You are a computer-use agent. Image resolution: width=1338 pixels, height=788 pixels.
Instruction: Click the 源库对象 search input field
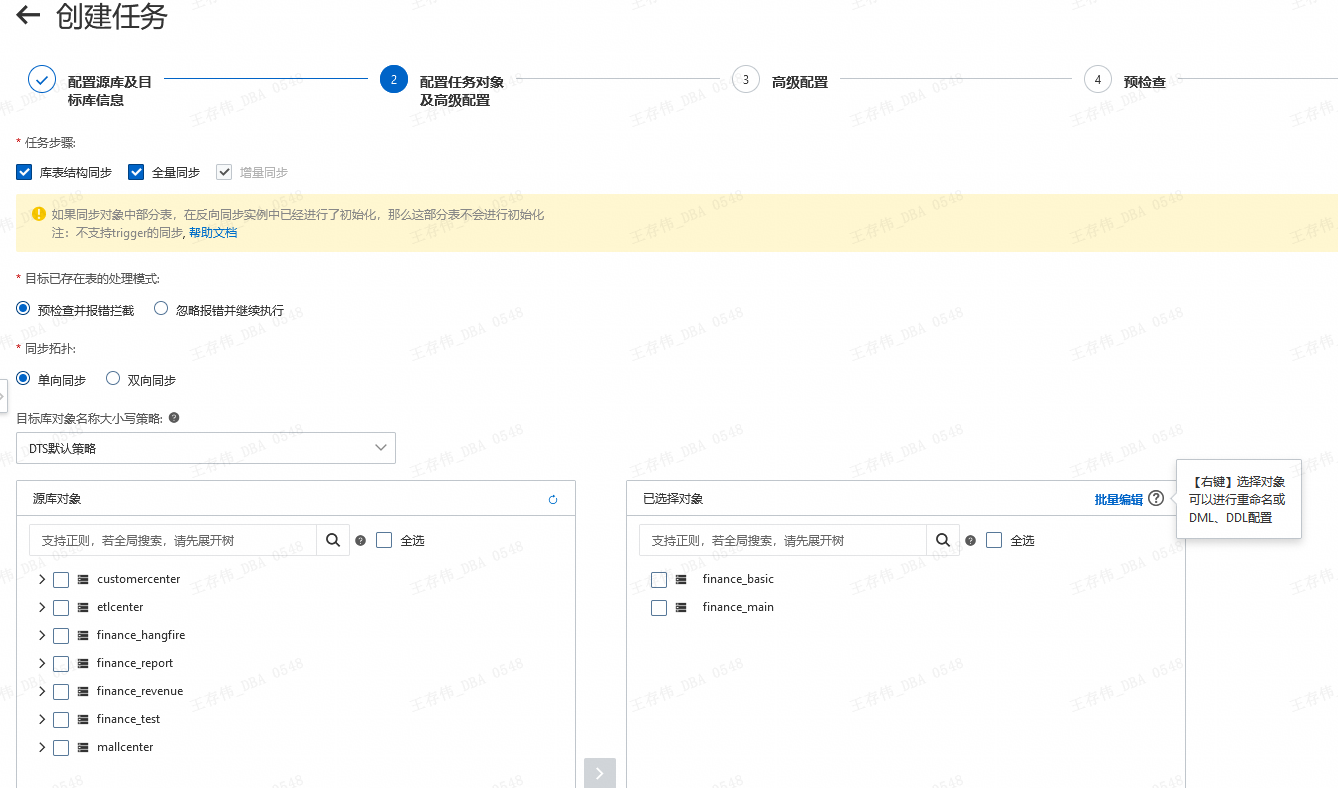(173, 540)
